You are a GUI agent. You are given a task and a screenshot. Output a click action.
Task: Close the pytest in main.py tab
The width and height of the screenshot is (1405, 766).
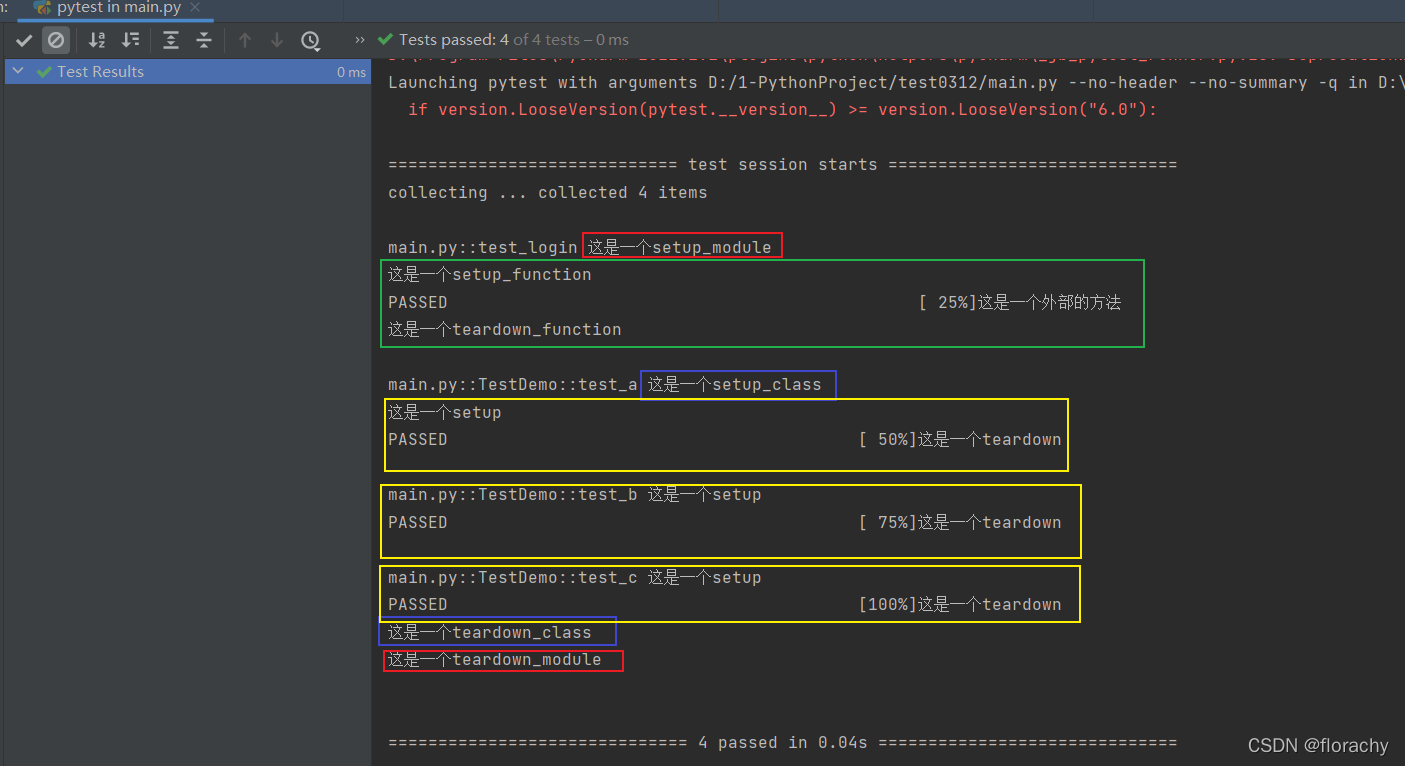coord(196,8)
